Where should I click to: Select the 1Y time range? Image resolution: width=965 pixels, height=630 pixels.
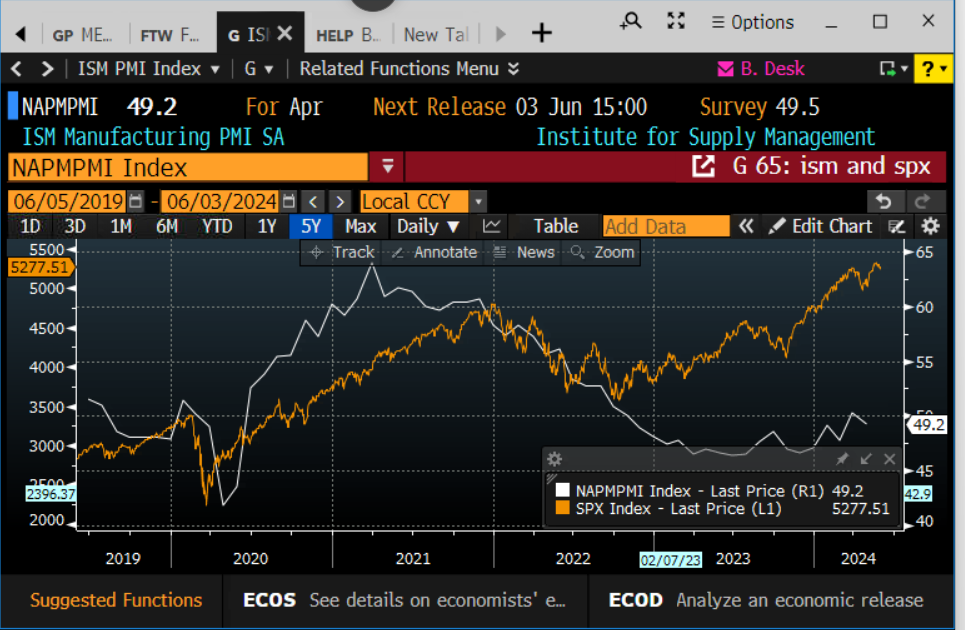coord(267,227)
